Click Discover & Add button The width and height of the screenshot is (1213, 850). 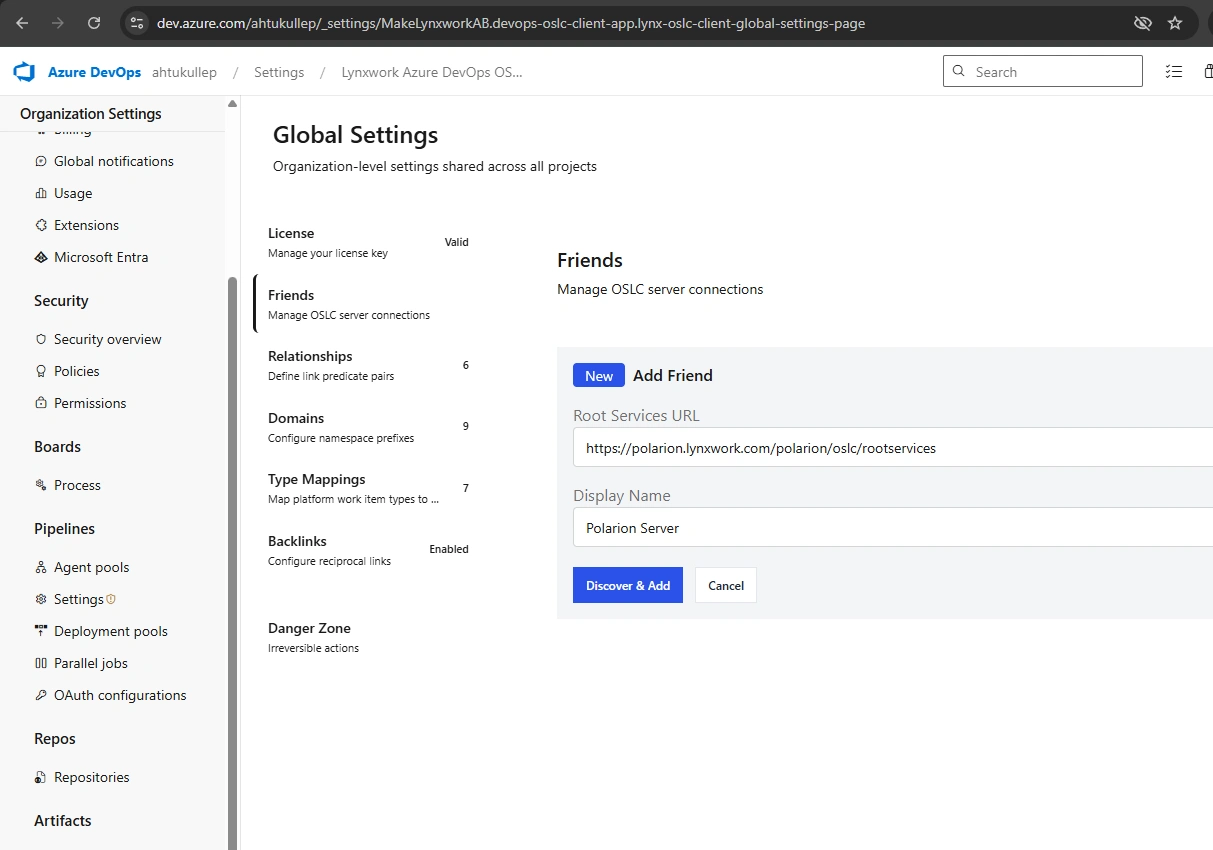[628, 585]
